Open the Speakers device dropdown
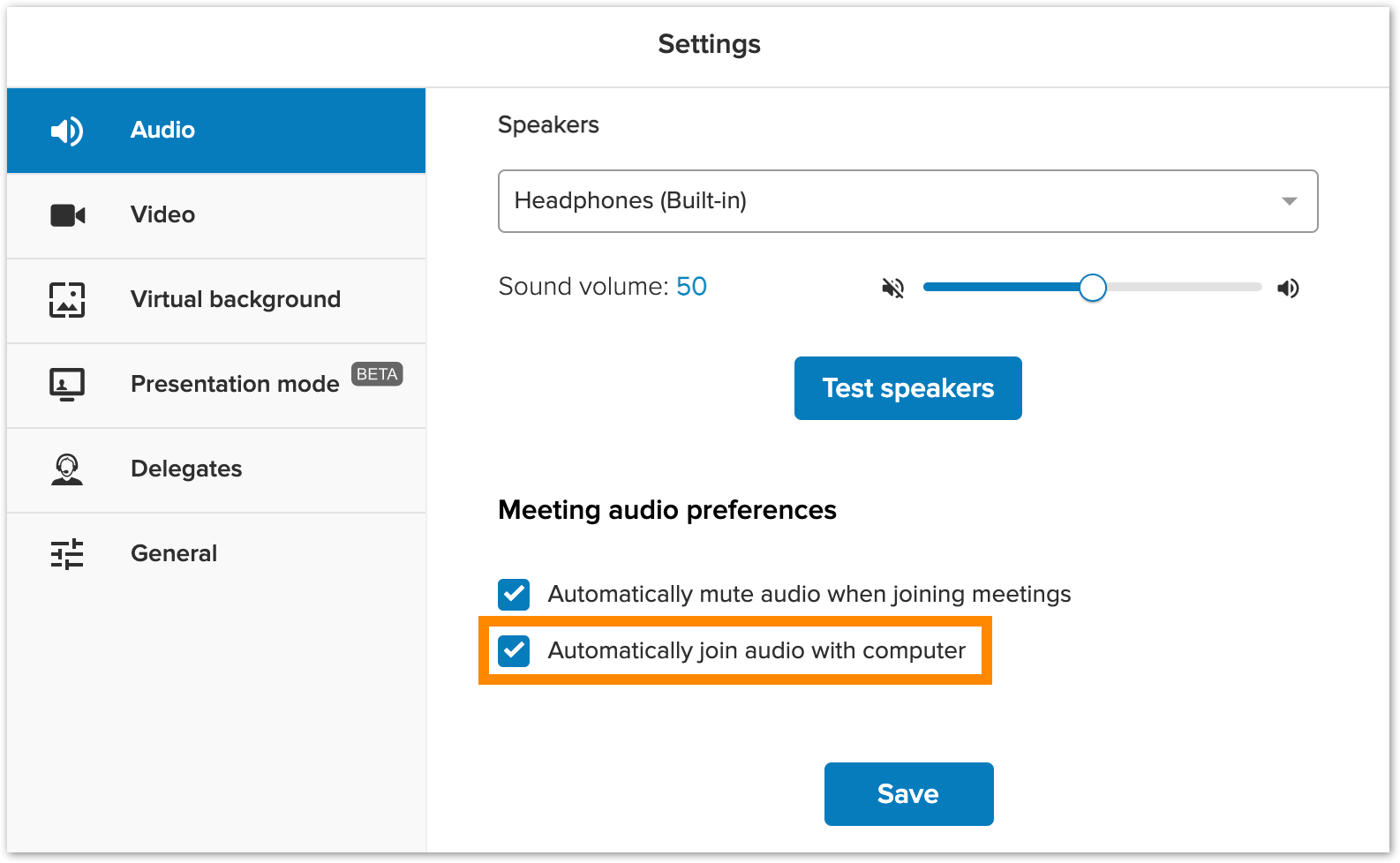The height and width of the screenshot is (863, 1400). click(x=907, y=201)
